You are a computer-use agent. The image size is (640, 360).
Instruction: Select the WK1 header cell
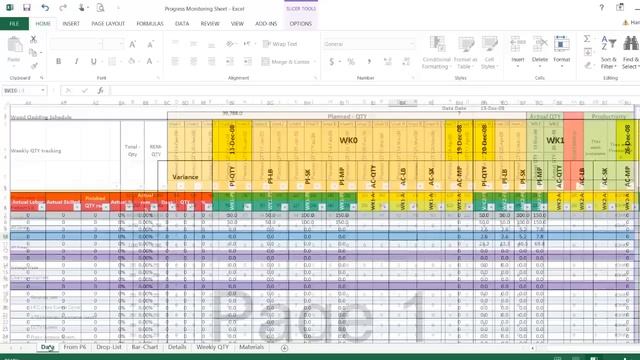click(555, 140)
